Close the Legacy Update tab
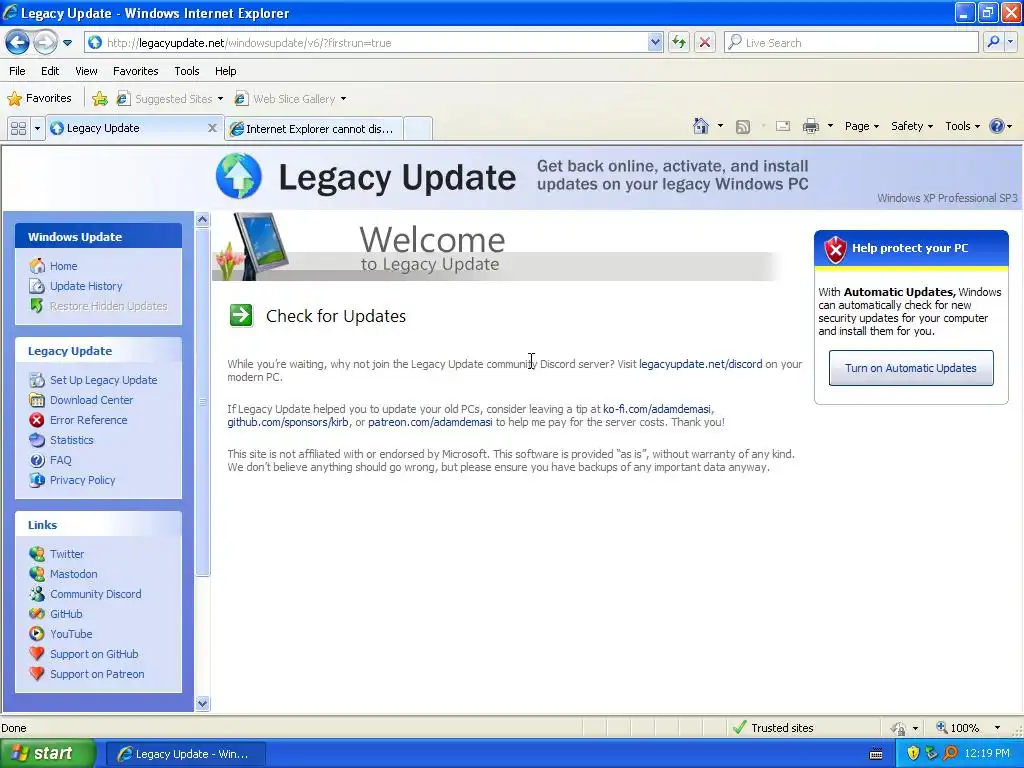Image resolution: width=1024 pixels, height=768 pixels. tap(212, 128)
